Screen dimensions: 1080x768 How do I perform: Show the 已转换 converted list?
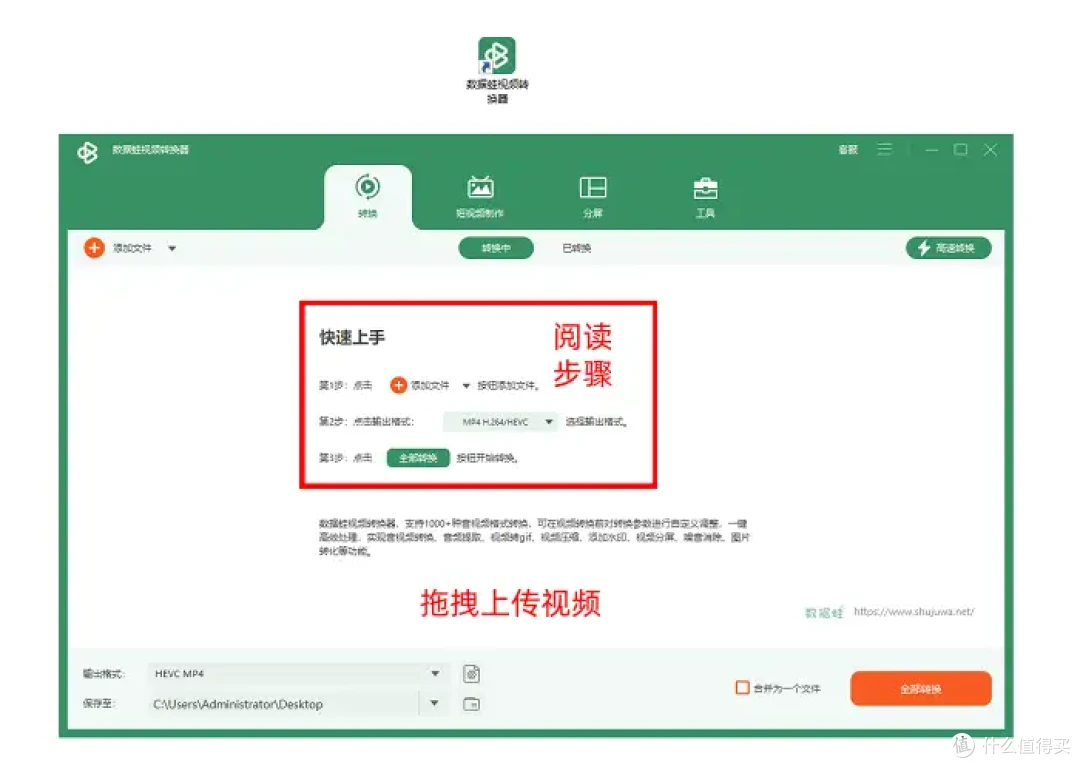point(577,248)
